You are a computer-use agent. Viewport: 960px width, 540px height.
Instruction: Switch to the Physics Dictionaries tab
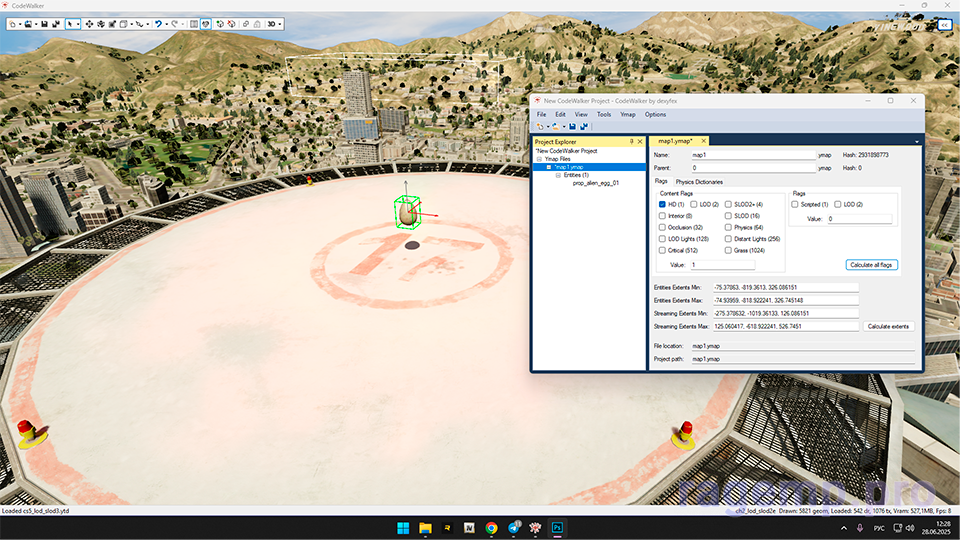[699, 182]
